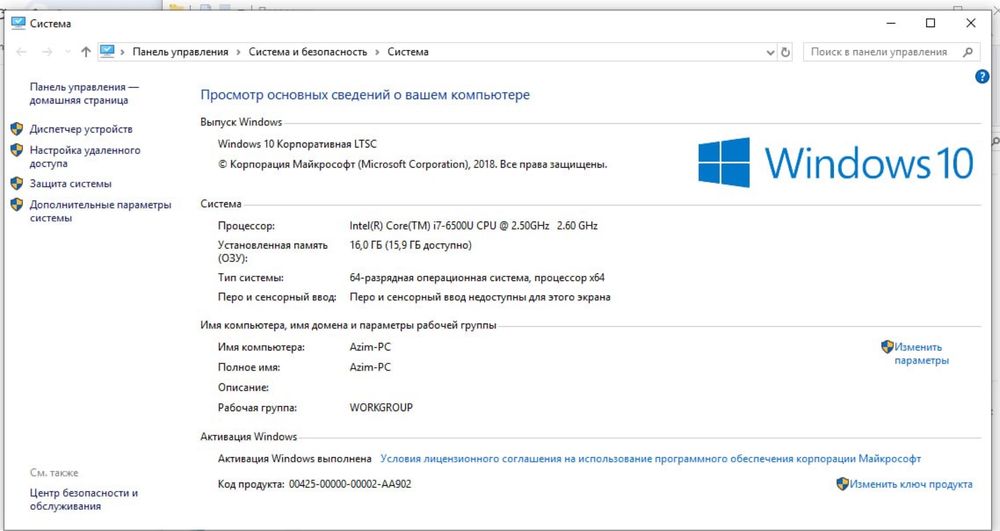Expand chevron before 'Панель управления' breadcrumb

[122, 52]
